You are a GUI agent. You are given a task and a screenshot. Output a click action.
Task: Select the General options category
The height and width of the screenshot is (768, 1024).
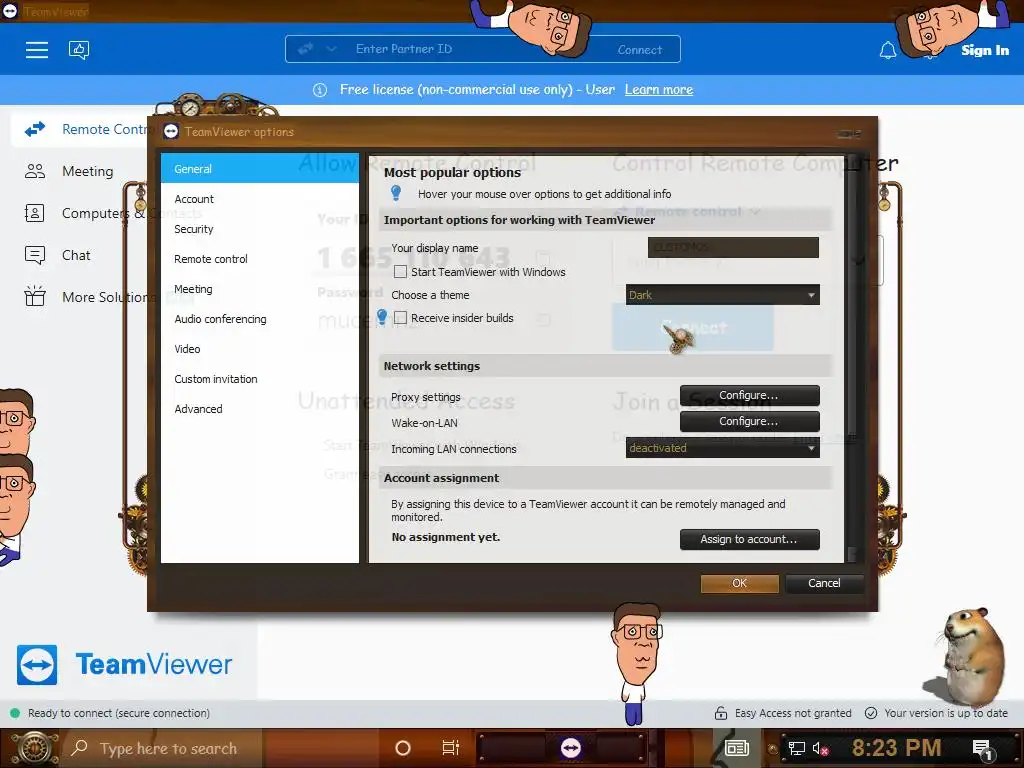[x=260, y=168]
